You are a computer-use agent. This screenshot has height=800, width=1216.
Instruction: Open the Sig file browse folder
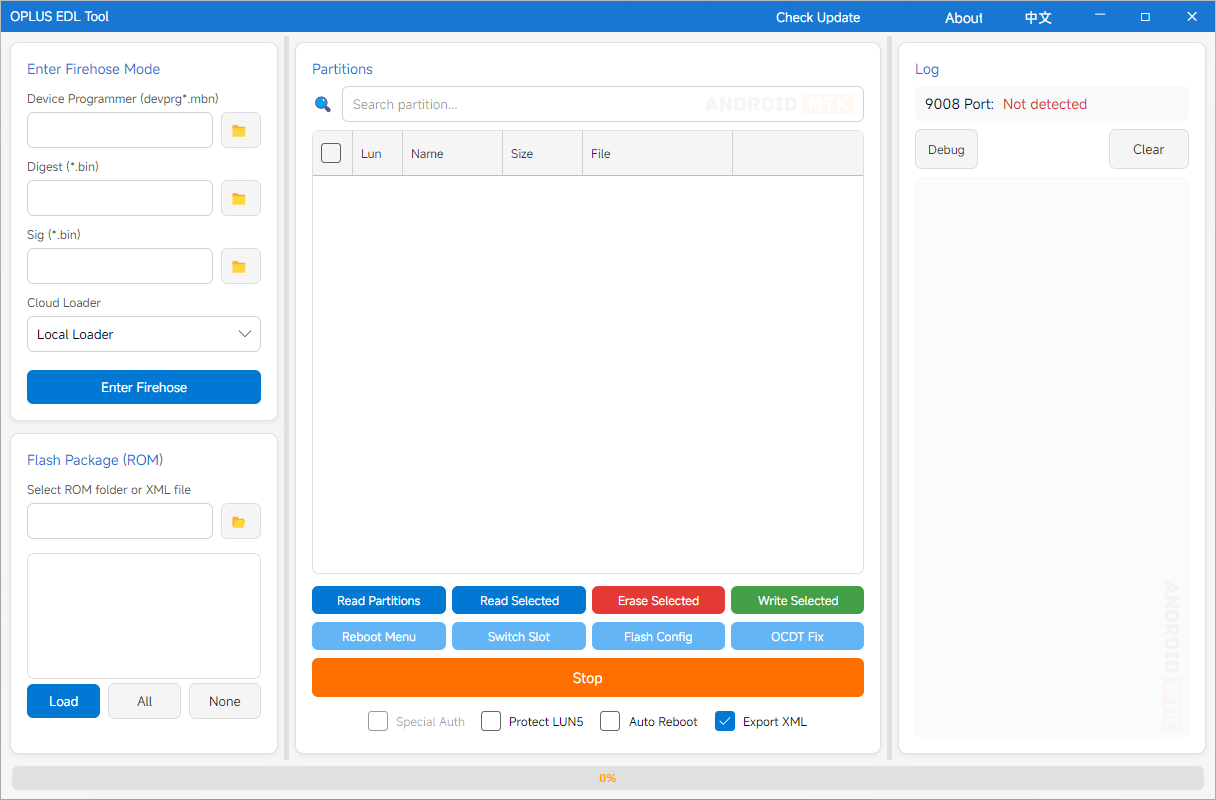240,266
